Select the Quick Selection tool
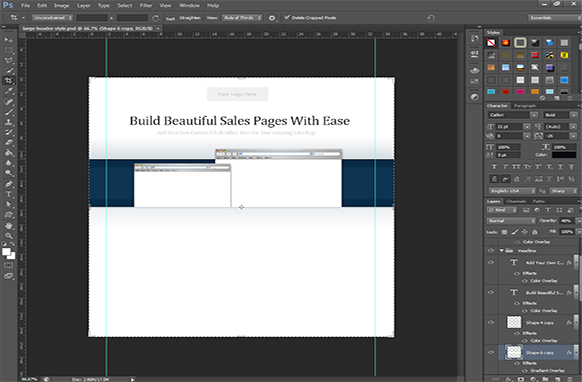 click(9, 71)
